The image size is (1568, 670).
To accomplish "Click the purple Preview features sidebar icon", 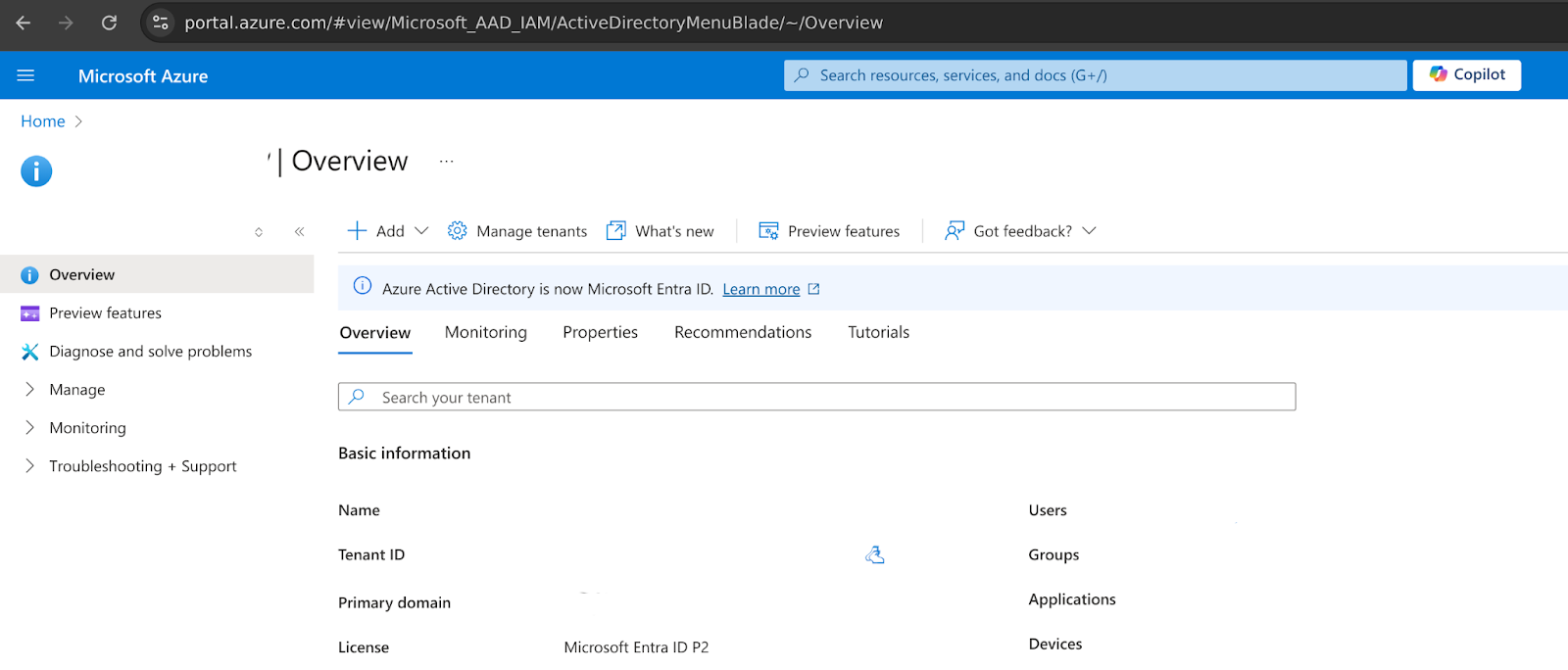I will click(x=30, y=313).
